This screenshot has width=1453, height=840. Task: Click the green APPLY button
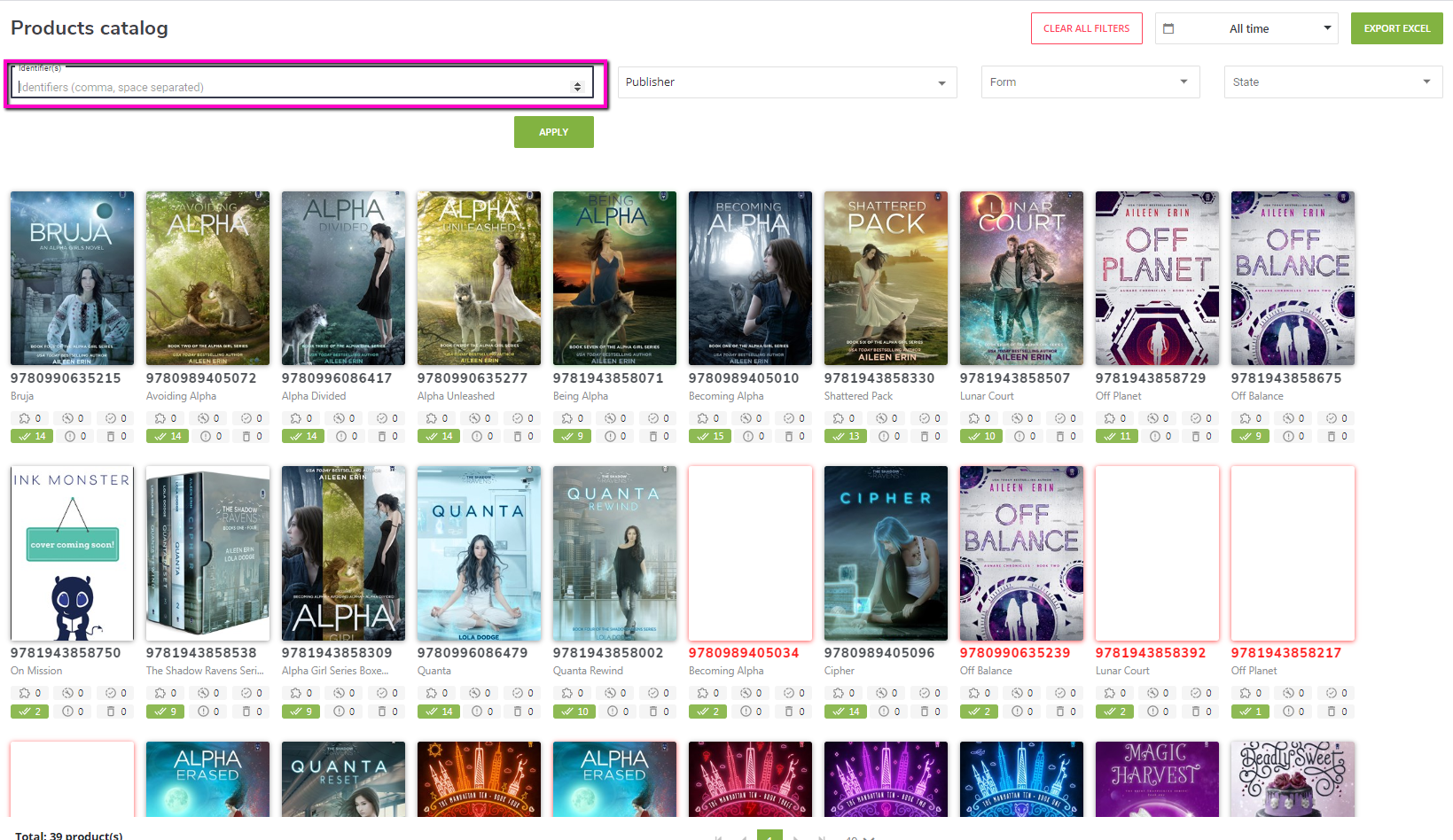(554, 132)
